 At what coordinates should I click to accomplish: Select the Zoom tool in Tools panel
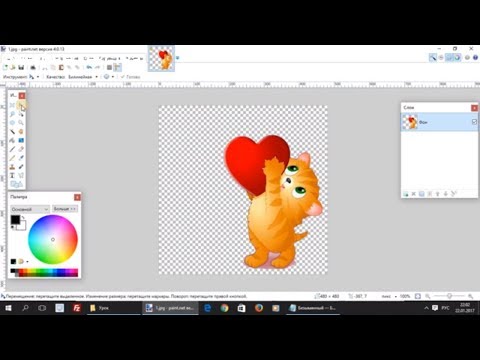(21, 123)
